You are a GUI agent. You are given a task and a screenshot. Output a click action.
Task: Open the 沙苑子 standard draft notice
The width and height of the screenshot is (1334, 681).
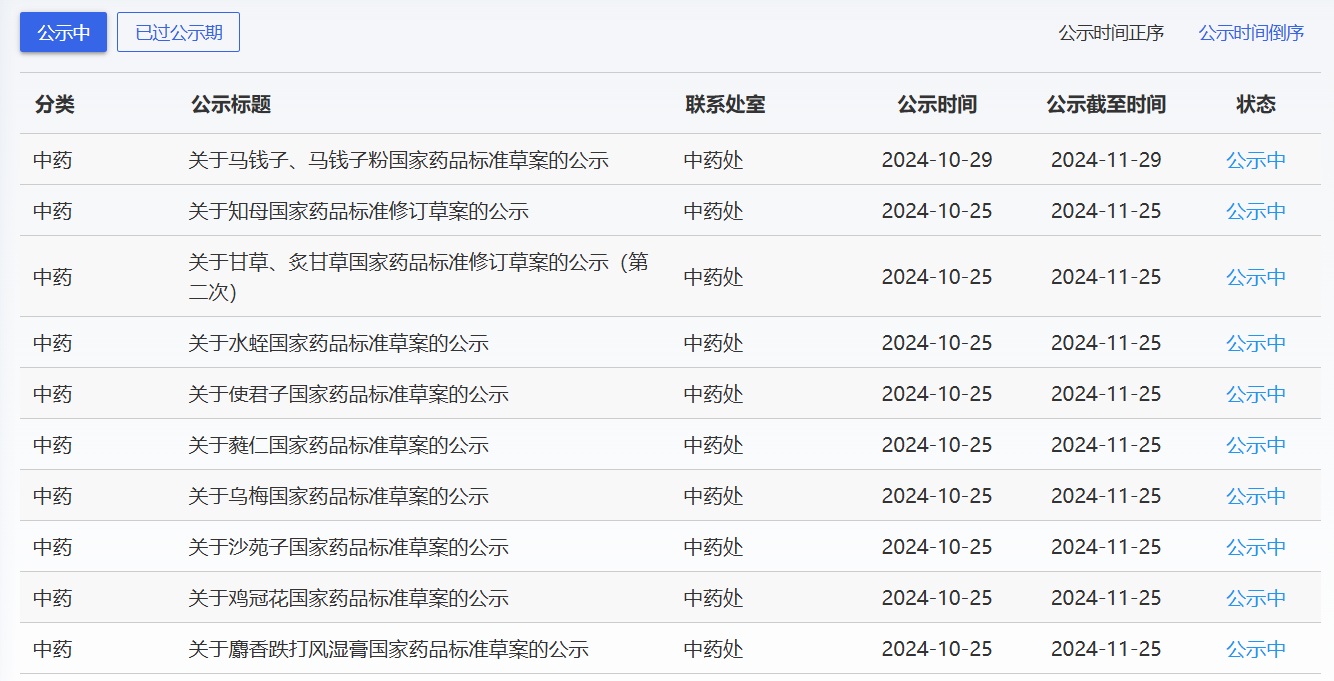pos(348,547)
